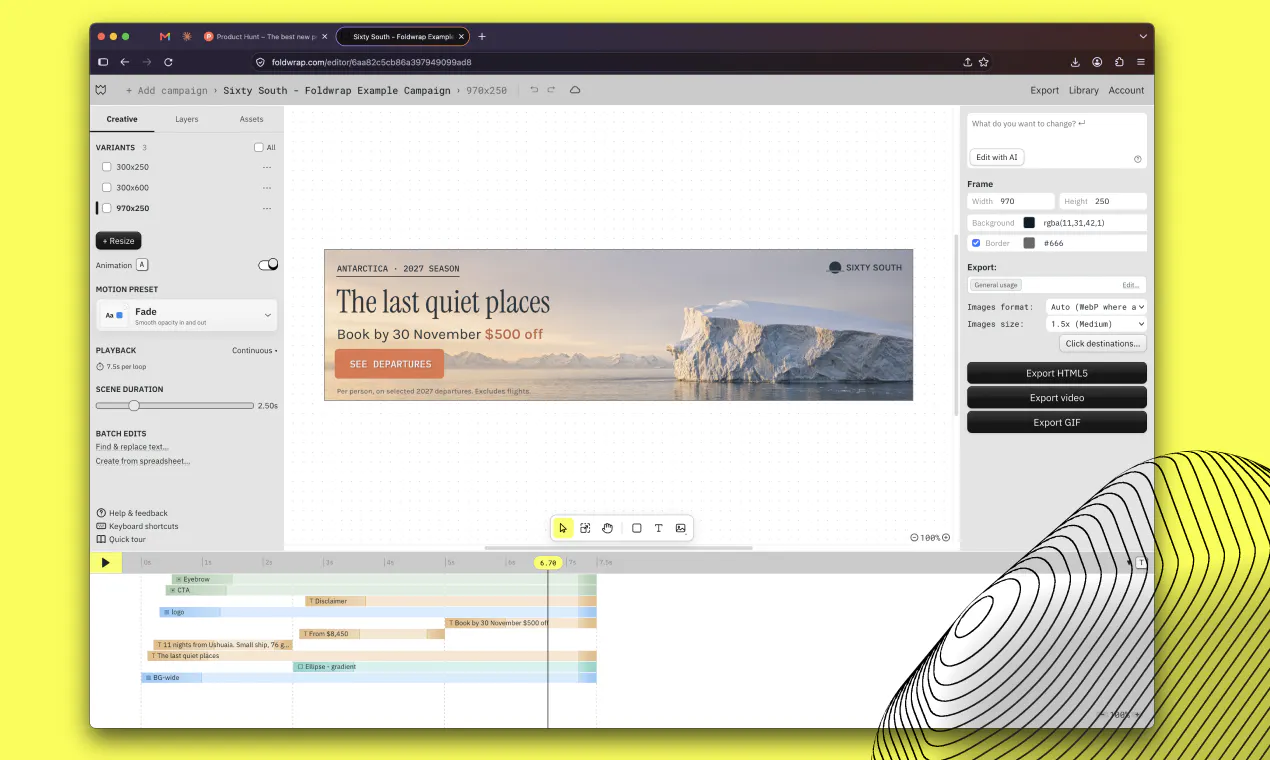Switch to the Product Hunt browser tab
This screenshot has height=760, width=1270.
[265, 36]
